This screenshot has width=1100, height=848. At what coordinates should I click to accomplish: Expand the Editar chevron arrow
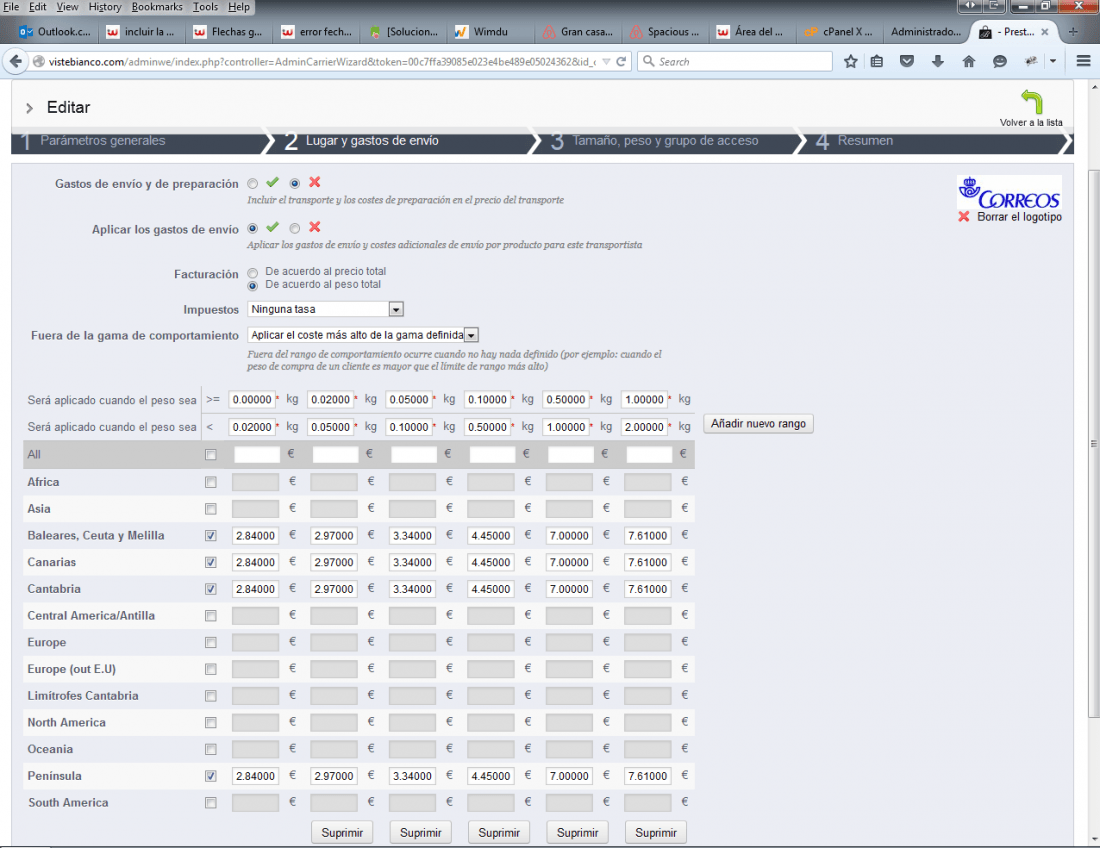tap(29, 108)
